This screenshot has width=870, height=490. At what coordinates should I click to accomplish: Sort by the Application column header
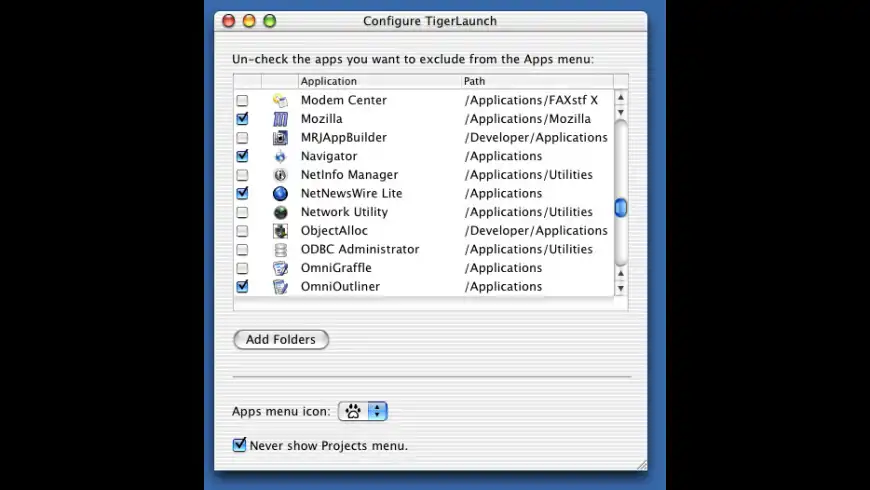[380, 81]
